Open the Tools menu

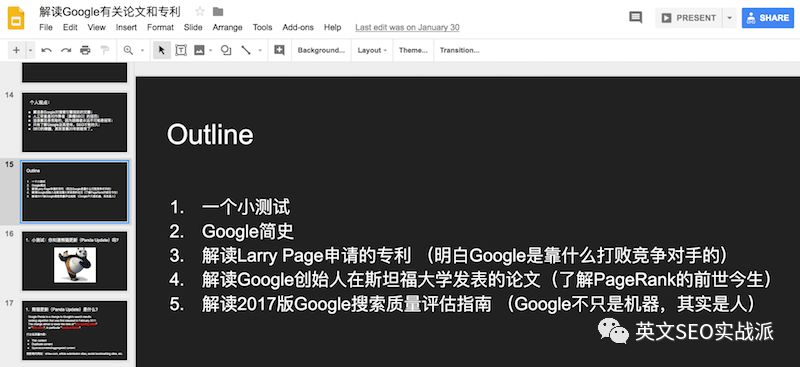(262, 28)
